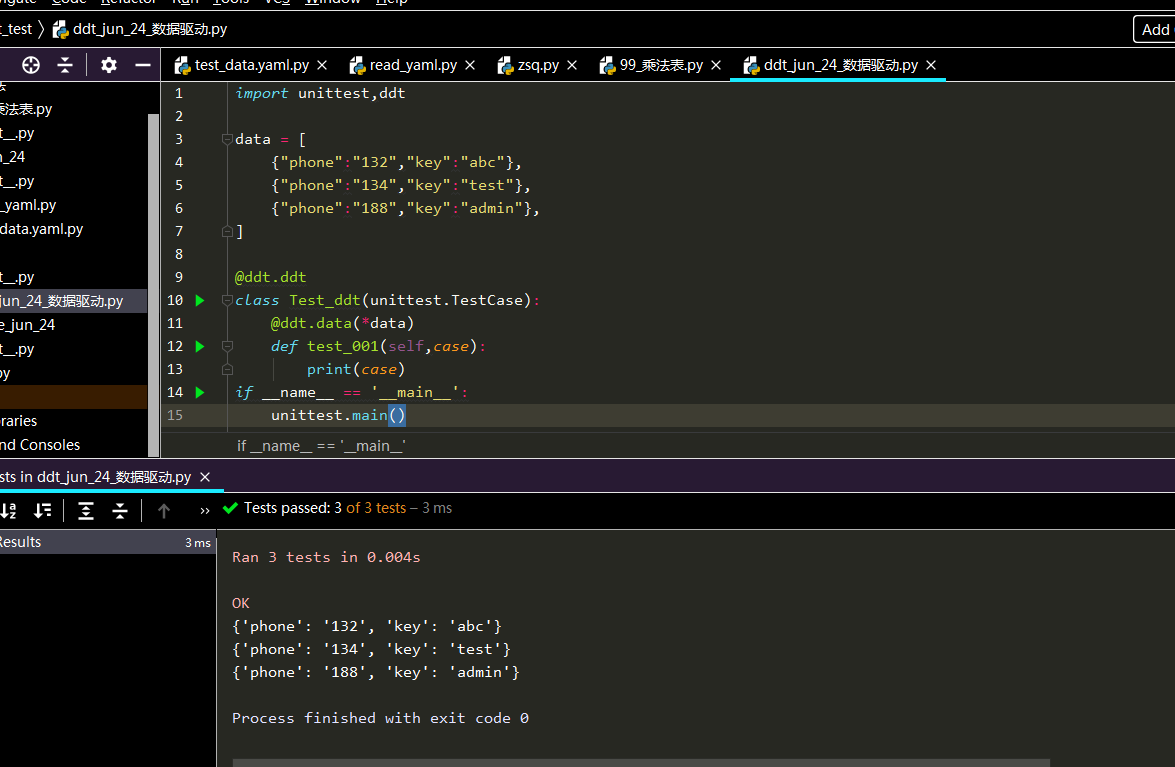Show more test toolbar actions via chevrons

tap(205, 511)
